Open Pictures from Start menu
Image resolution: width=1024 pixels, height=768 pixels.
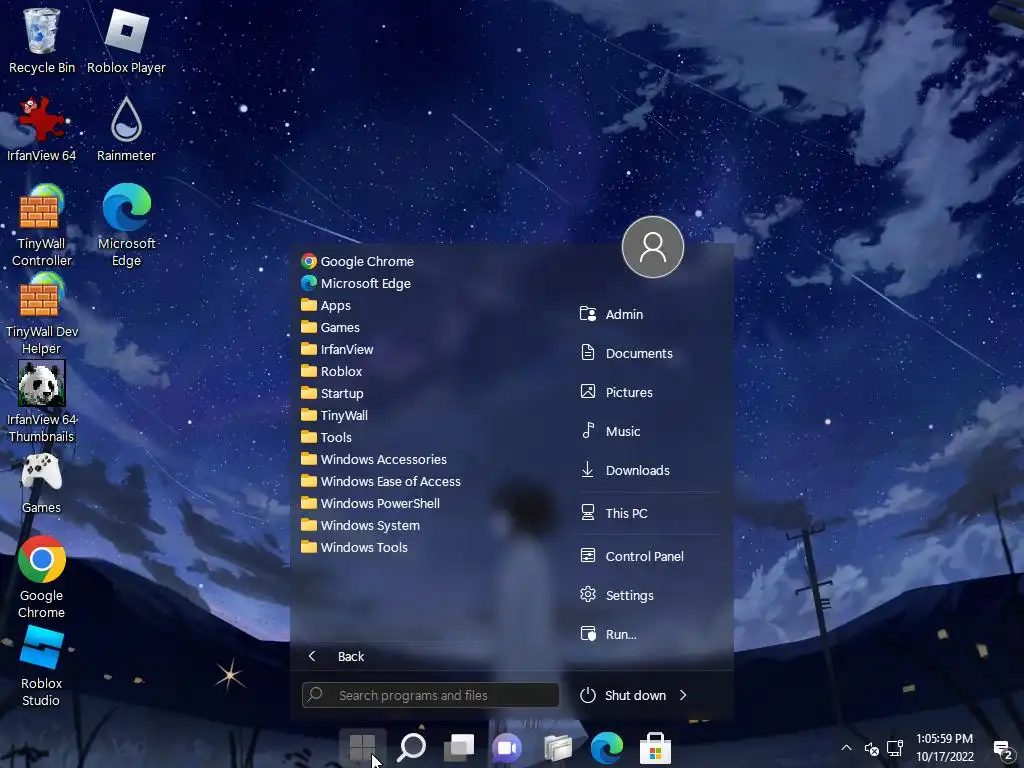(x=616, y=392)
